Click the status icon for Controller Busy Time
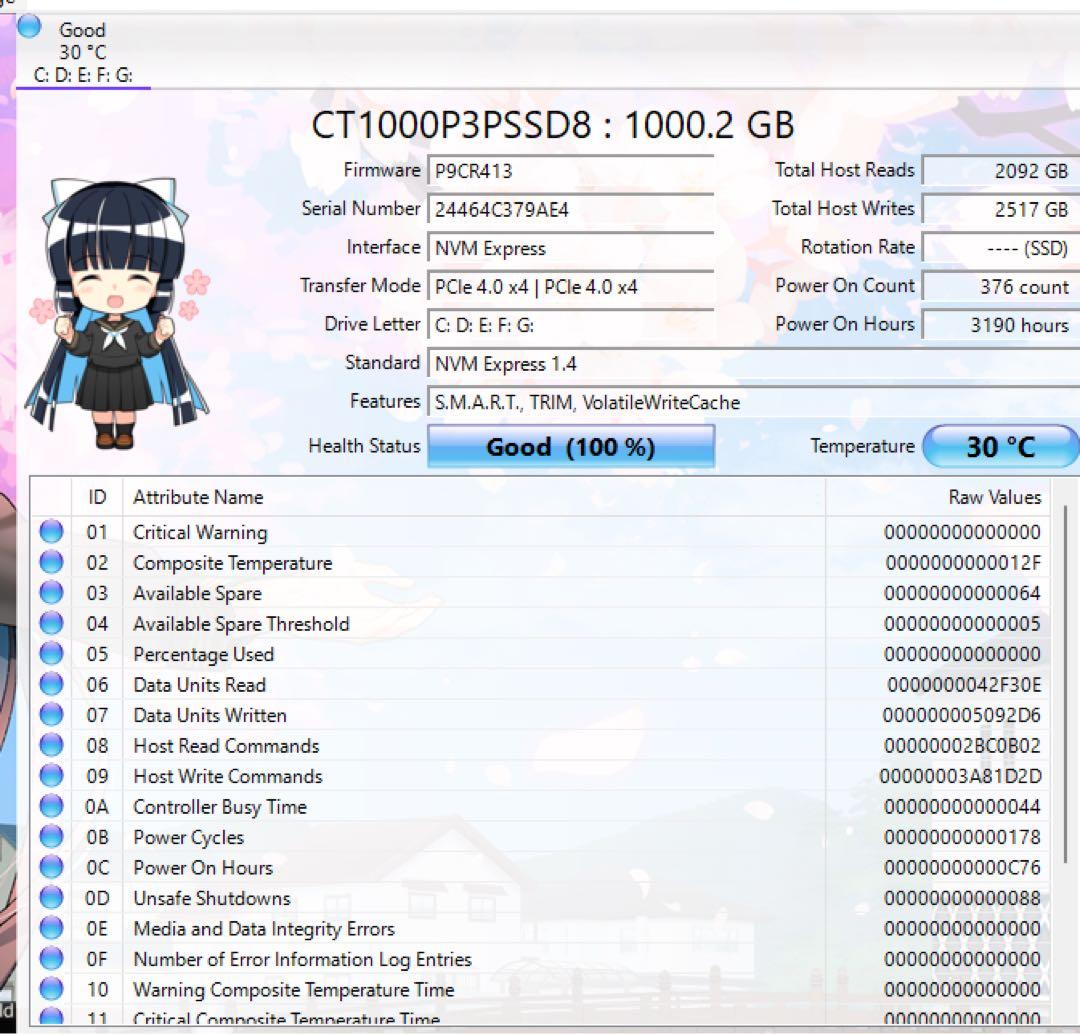The height and width of the screenshot is (1034, 1080). [51, 806]
